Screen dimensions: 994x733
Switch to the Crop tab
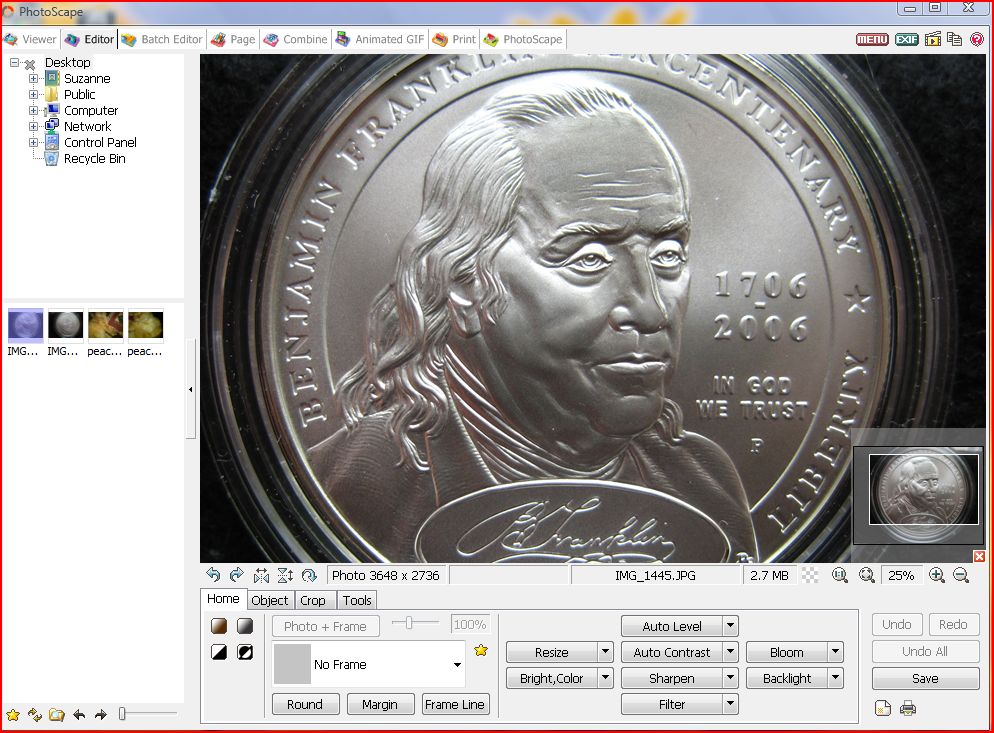(313, 600)
